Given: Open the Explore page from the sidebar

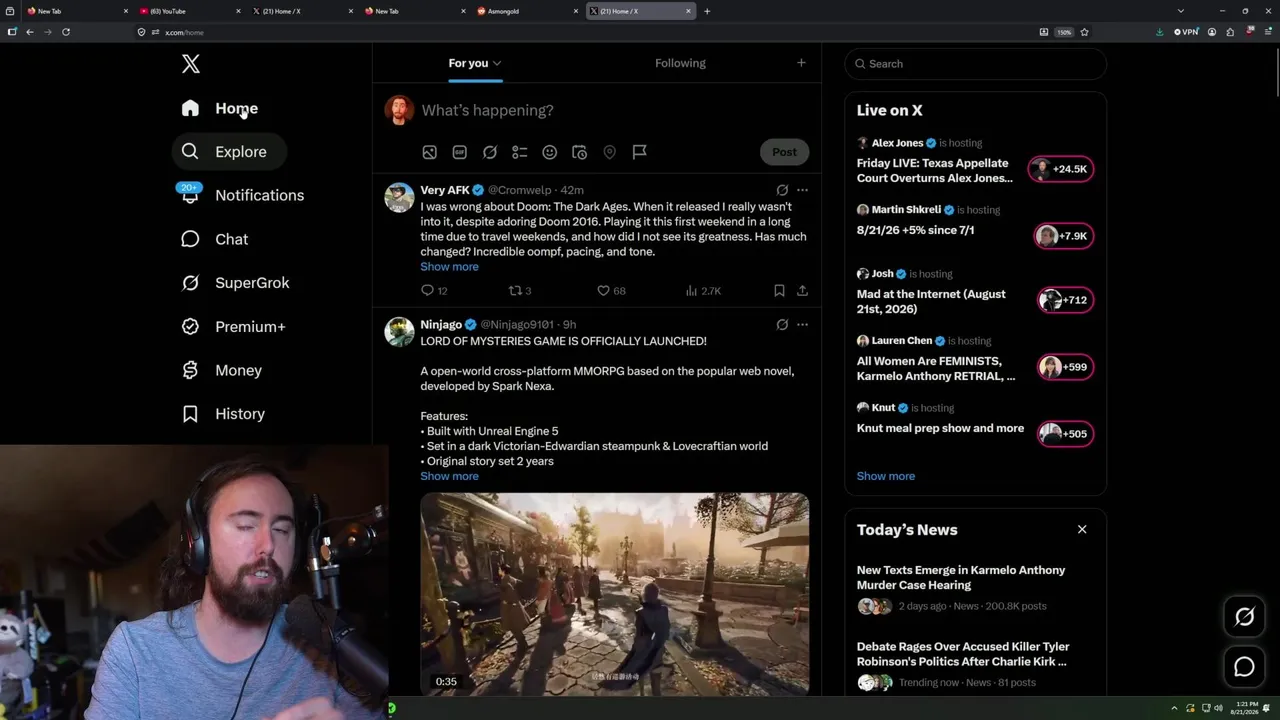Looking at the screenshot, I should (x=229, y=152).
